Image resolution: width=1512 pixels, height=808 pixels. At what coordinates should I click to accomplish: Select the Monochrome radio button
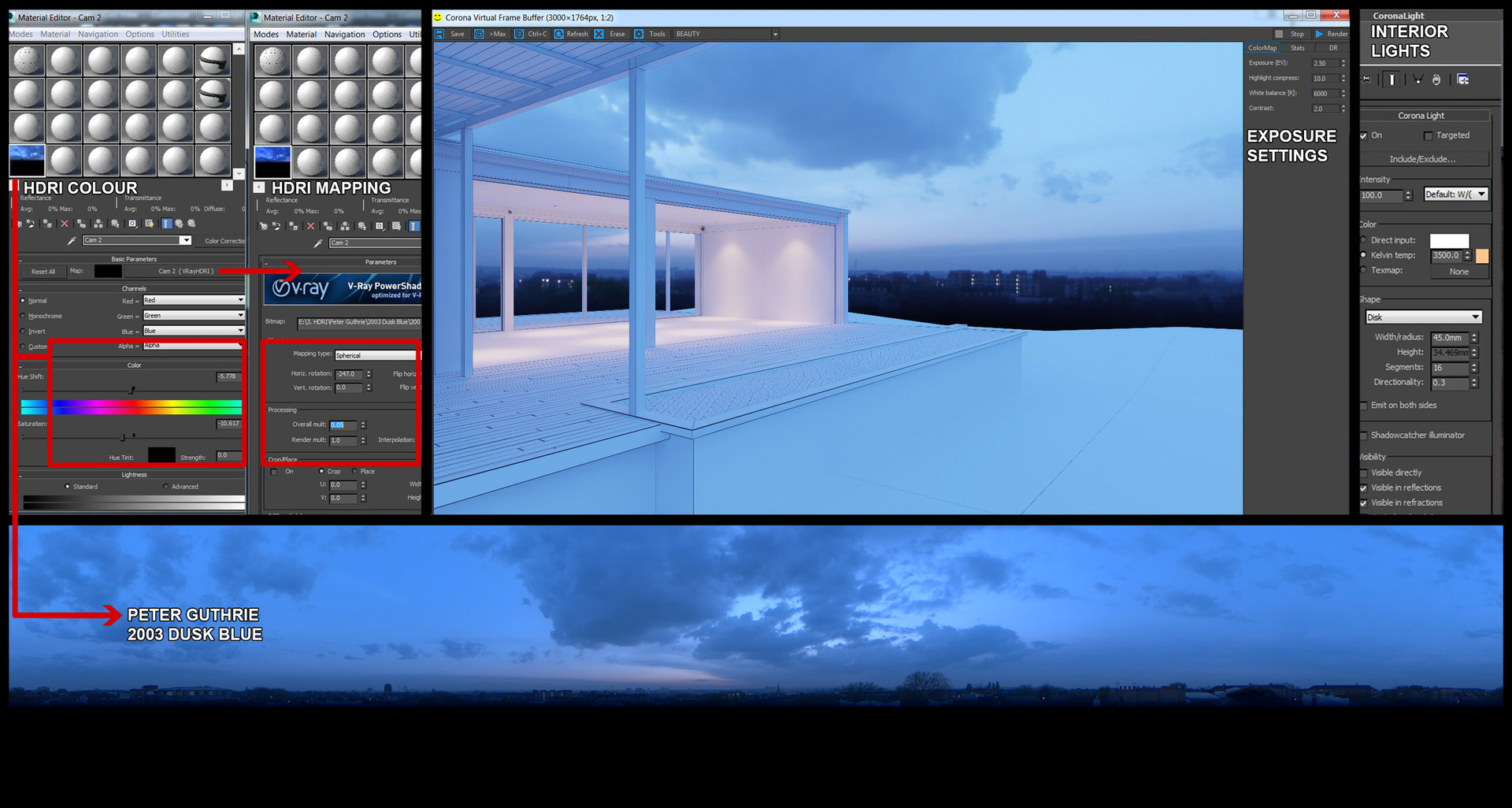click(x=22, y=316)
